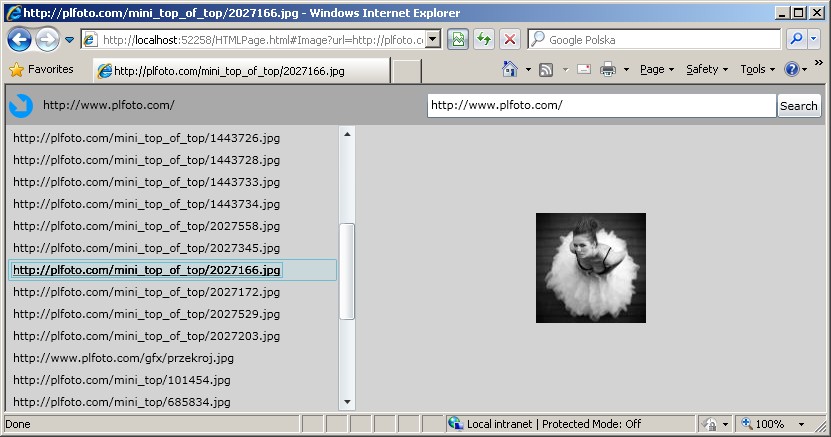Click the IE page icon in address bar
Screen dimensions: 831x437
pyautogui.click(x=90, y=40)
